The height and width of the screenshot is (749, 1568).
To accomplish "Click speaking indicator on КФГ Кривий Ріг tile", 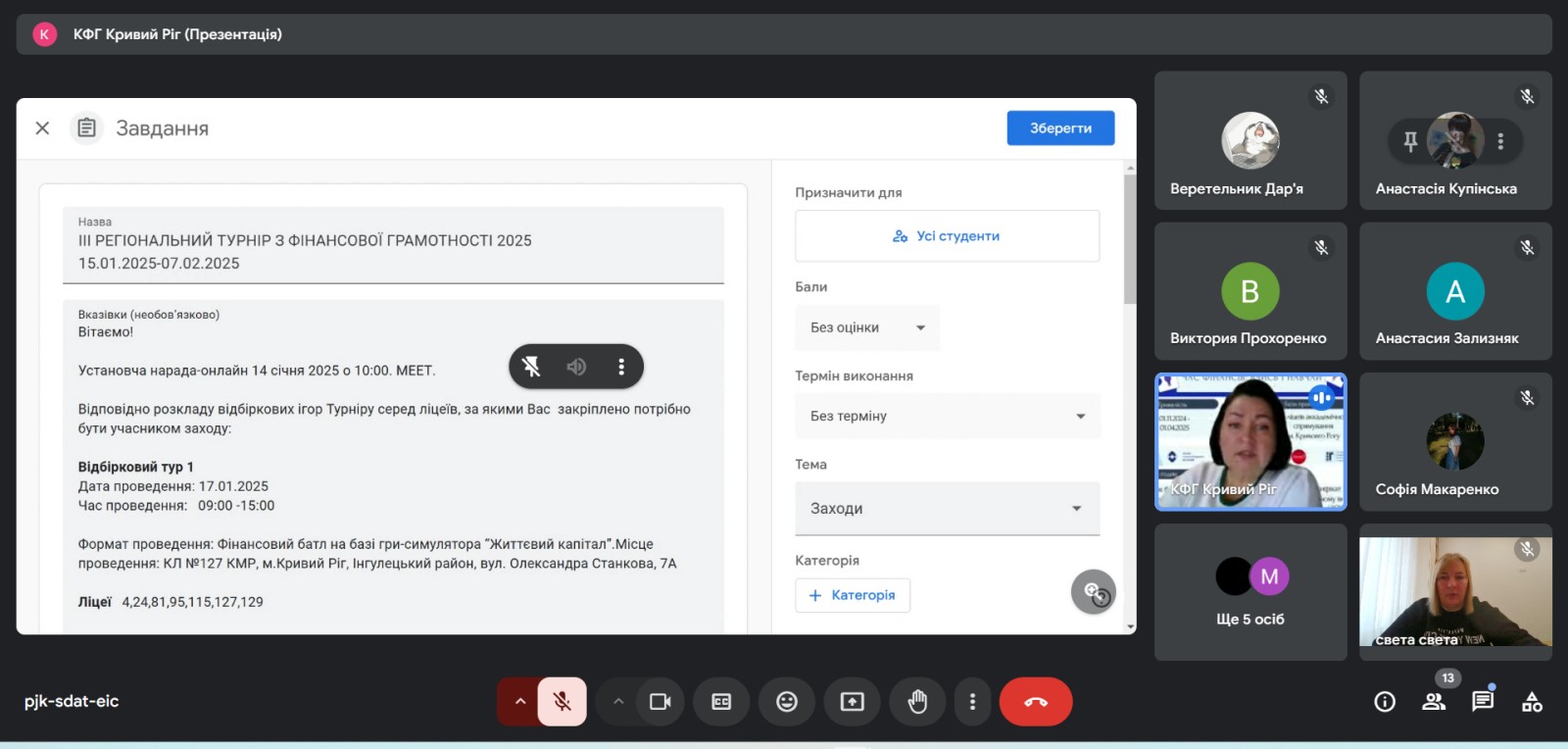I will 1321,397.
